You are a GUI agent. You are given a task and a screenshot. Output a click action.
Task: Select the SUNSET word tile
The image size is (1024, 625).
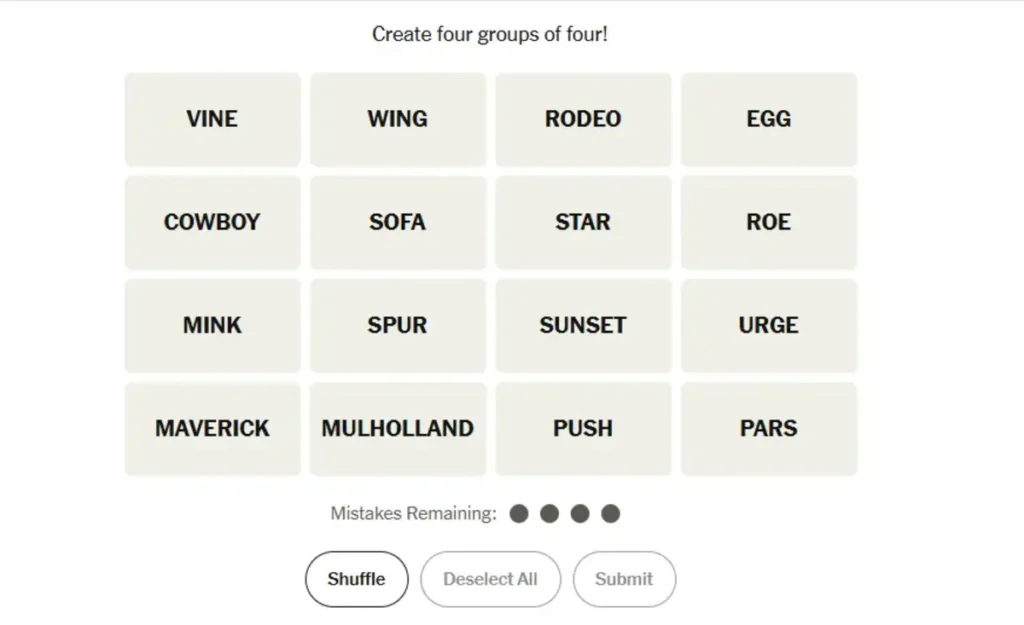[583, 325]
